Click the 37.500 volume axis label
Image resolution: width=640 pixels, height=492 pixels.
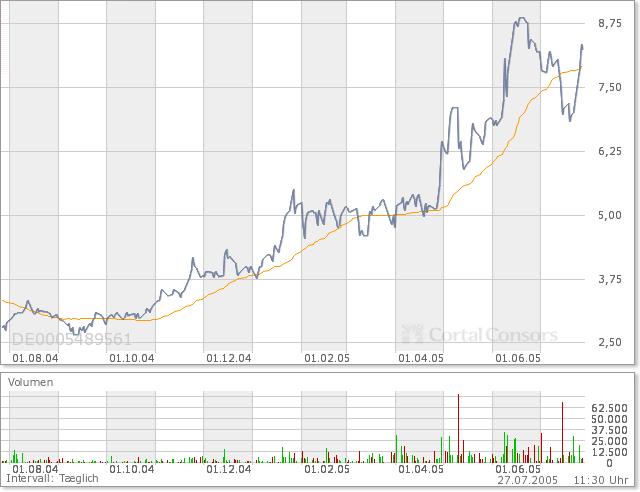point(609,430)
